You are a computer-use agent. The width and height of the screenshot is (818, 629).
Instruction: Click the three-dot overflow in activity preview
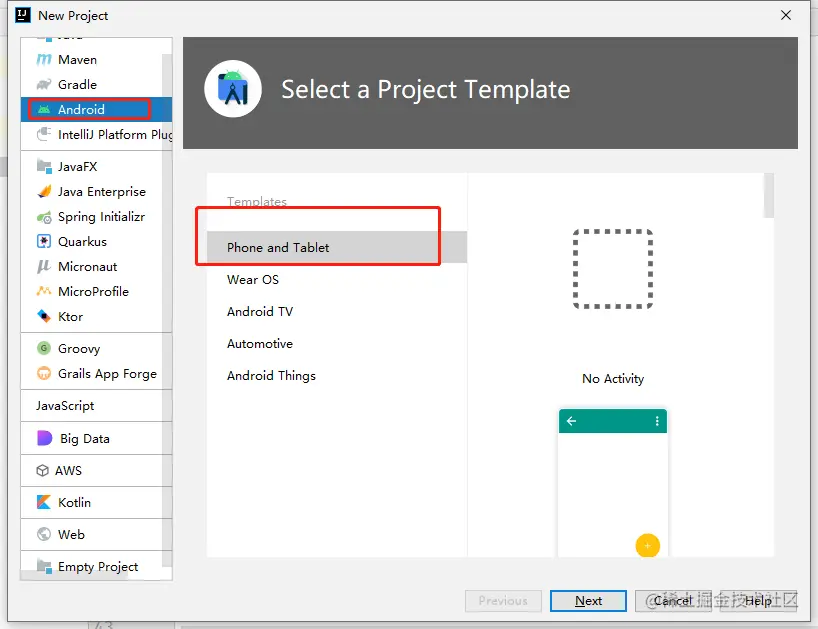click(657, 421)
